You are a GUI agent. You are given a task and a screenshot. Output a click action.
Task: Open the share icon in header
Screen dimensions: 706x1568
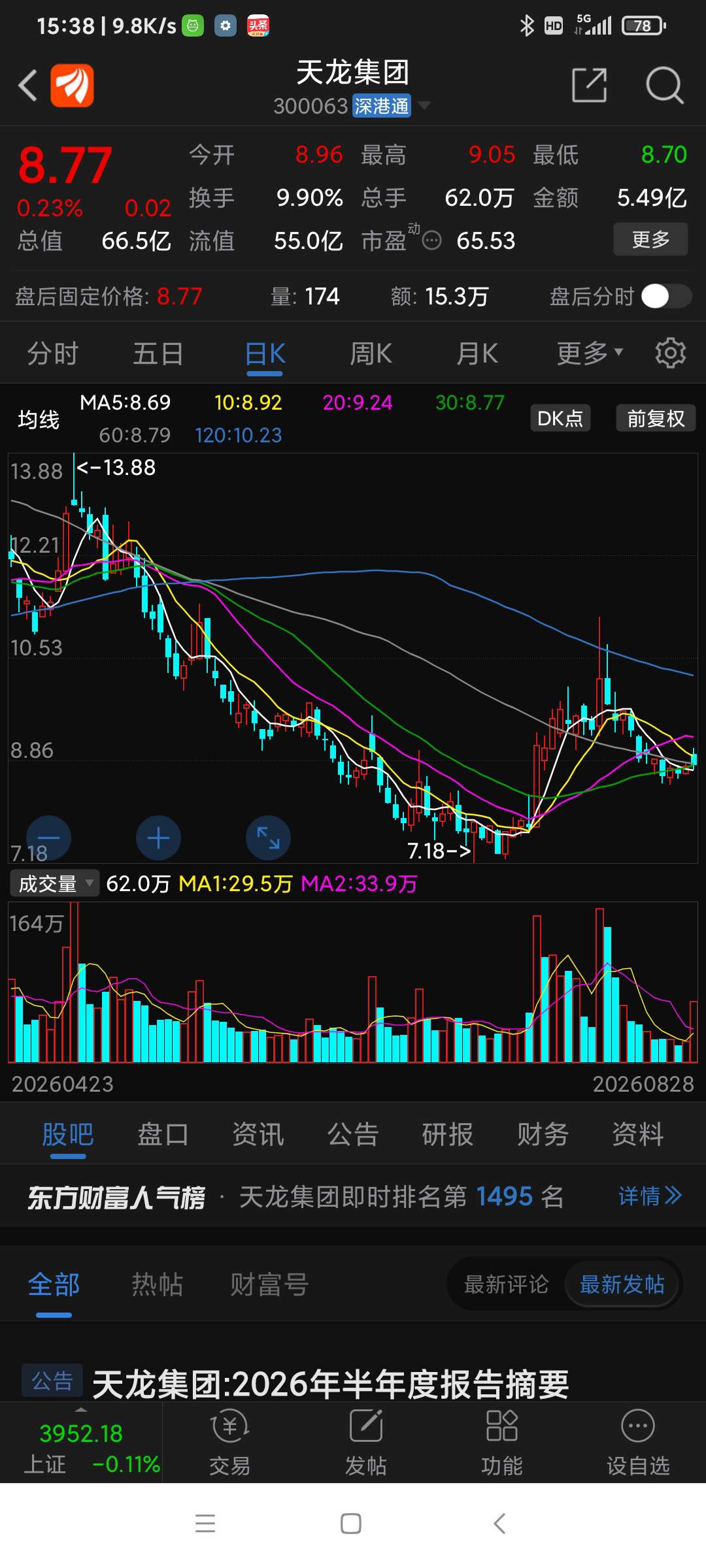click(x=590, y=85)
